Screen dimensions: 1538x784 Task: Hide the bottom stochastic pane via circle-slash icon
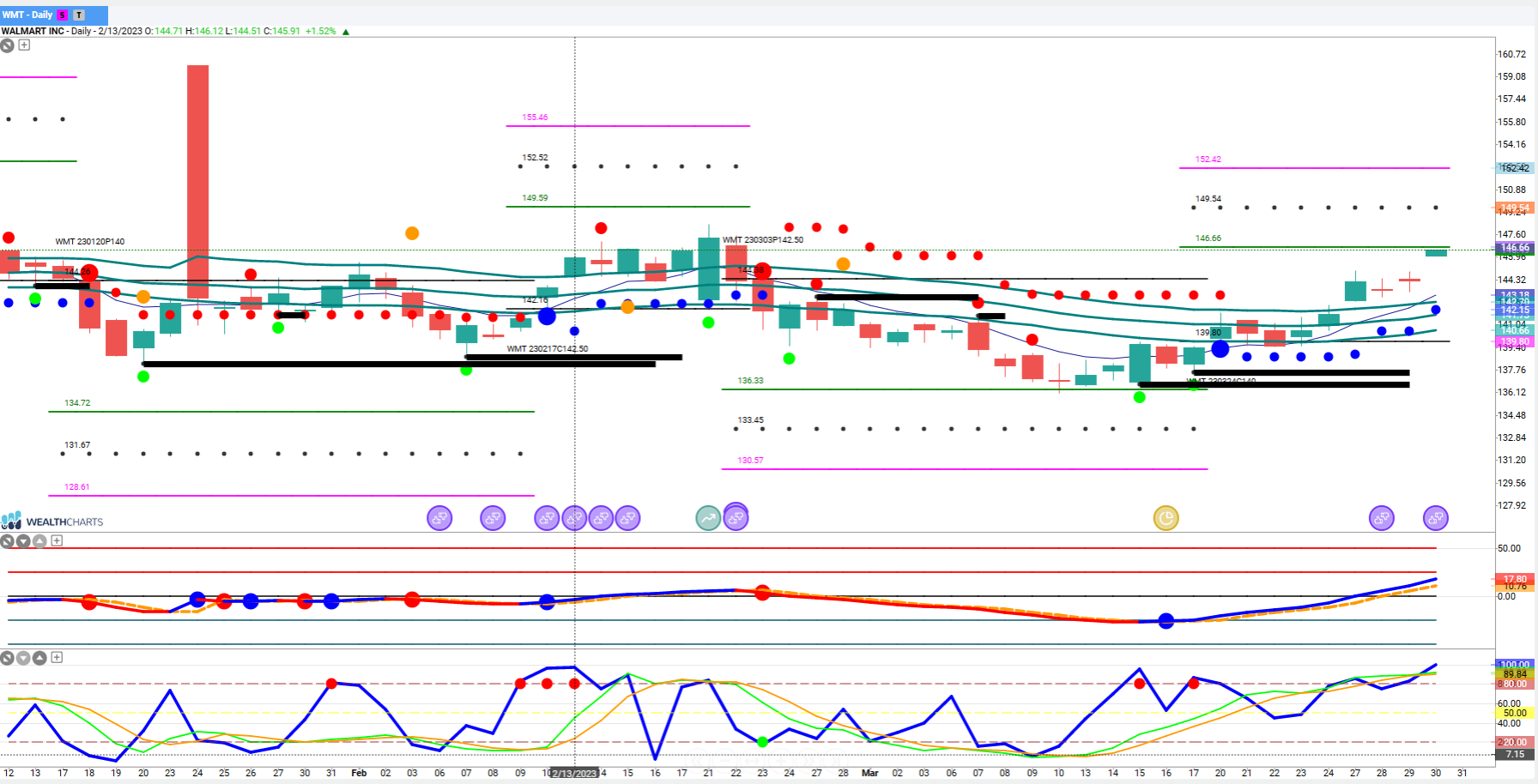7,658
